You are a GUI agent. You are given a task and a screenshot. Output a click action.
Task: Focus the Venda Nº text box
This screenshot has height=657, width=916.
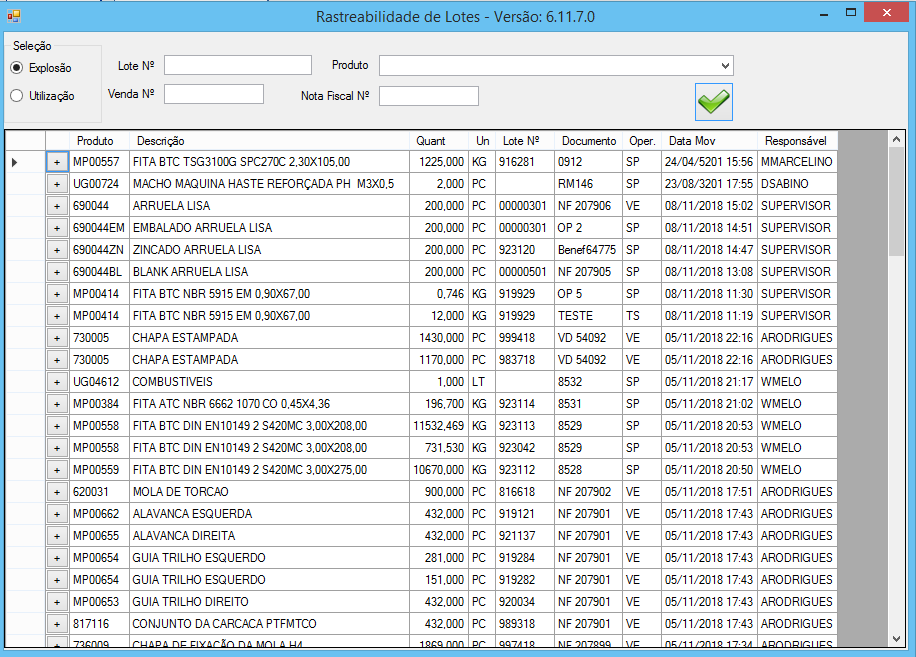[213, 94]
